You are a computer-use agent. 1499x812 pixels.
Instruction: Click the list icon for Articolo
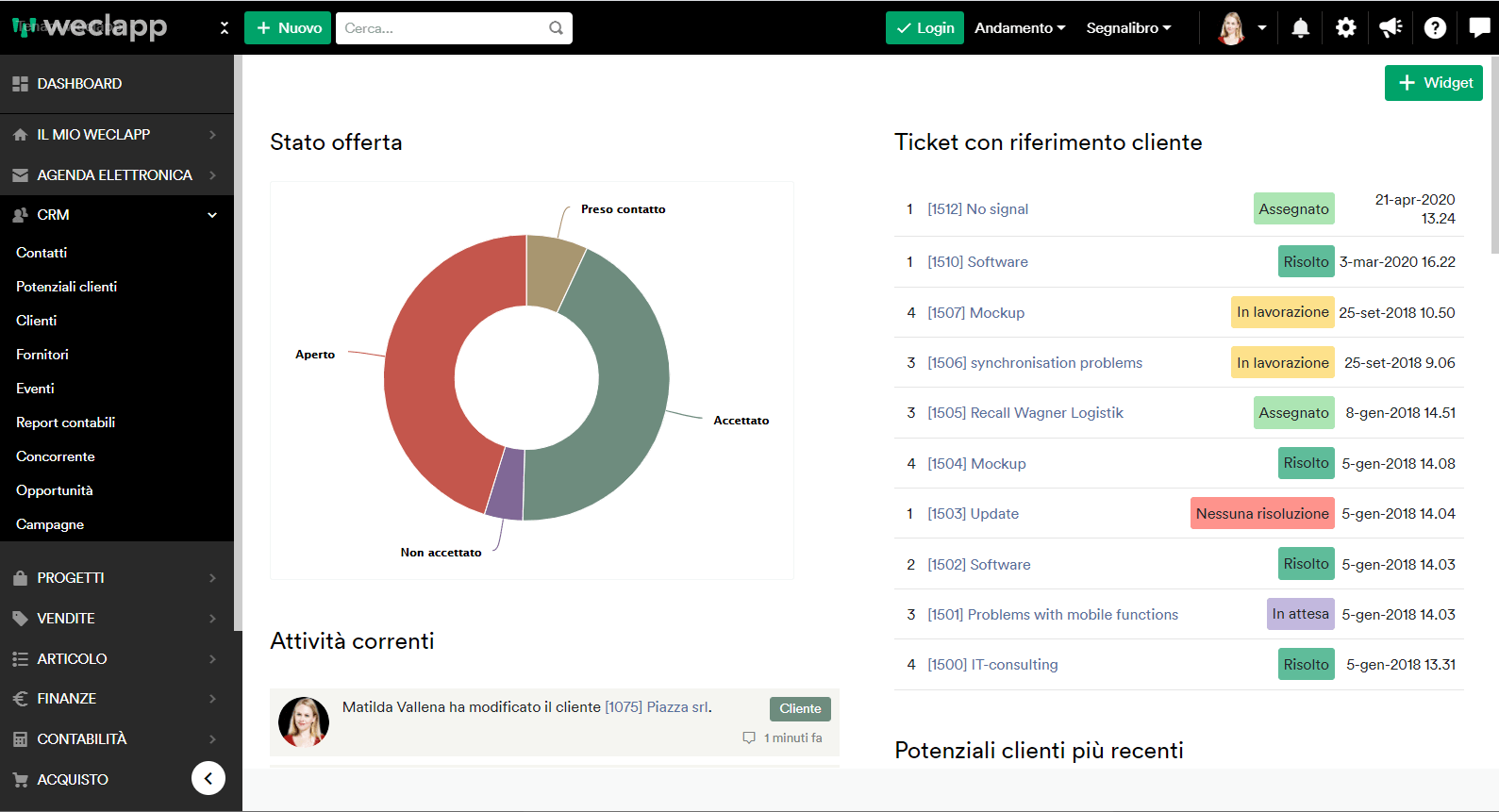pos(20,659)
